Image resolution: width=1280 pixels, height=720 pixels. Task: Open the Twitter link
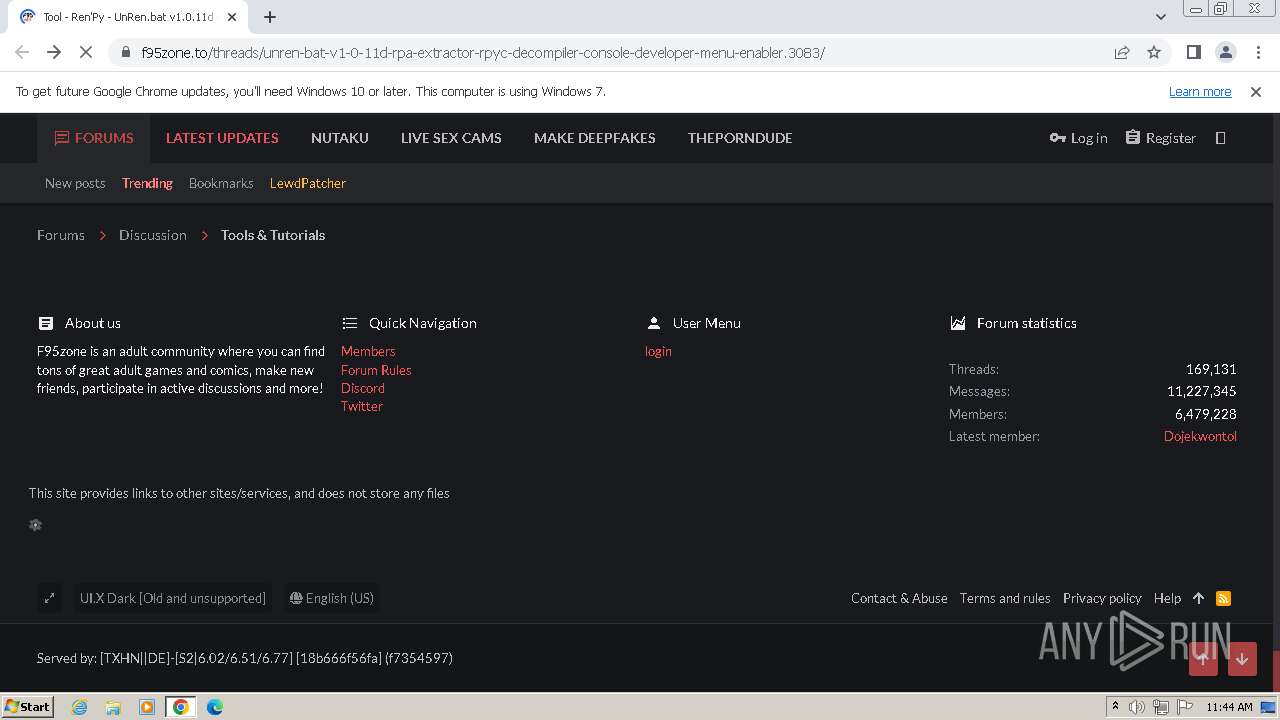click(x=362, y=406)
